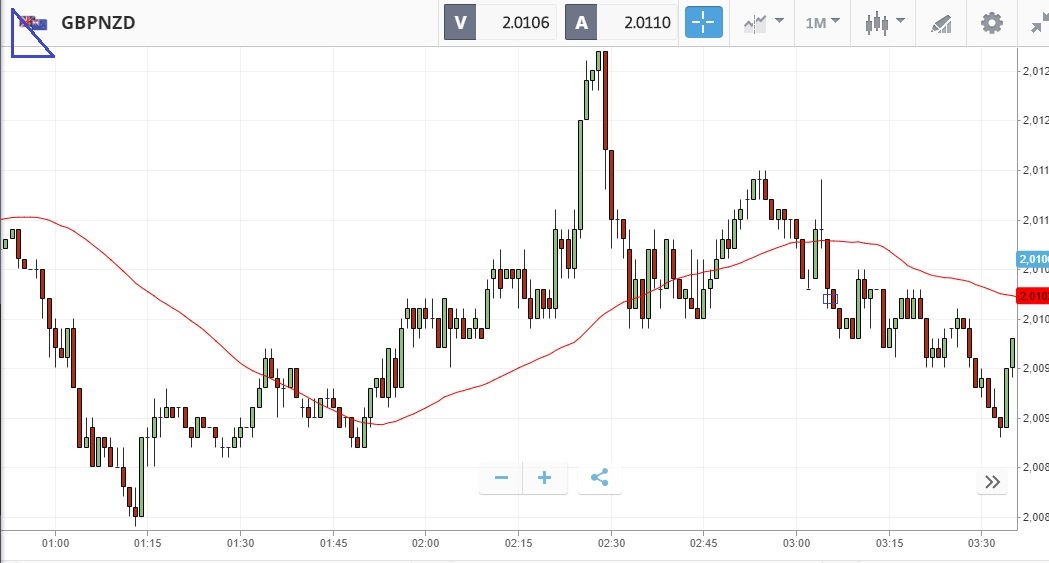Select the drawing tools pencil icon
This screenshot has height=563, width=1049.
point(941,23)
